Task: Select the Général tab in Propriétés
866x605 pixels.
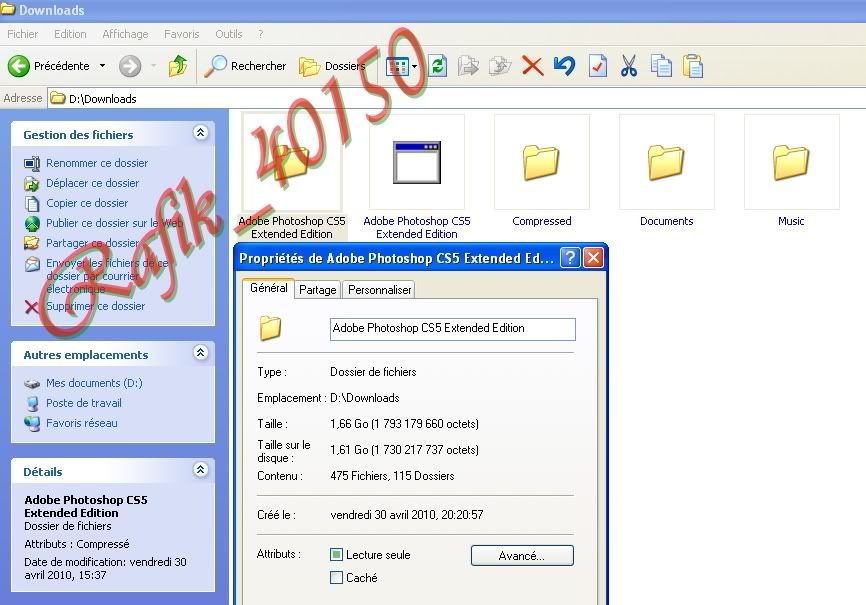Action: click(x=268, y=288)
